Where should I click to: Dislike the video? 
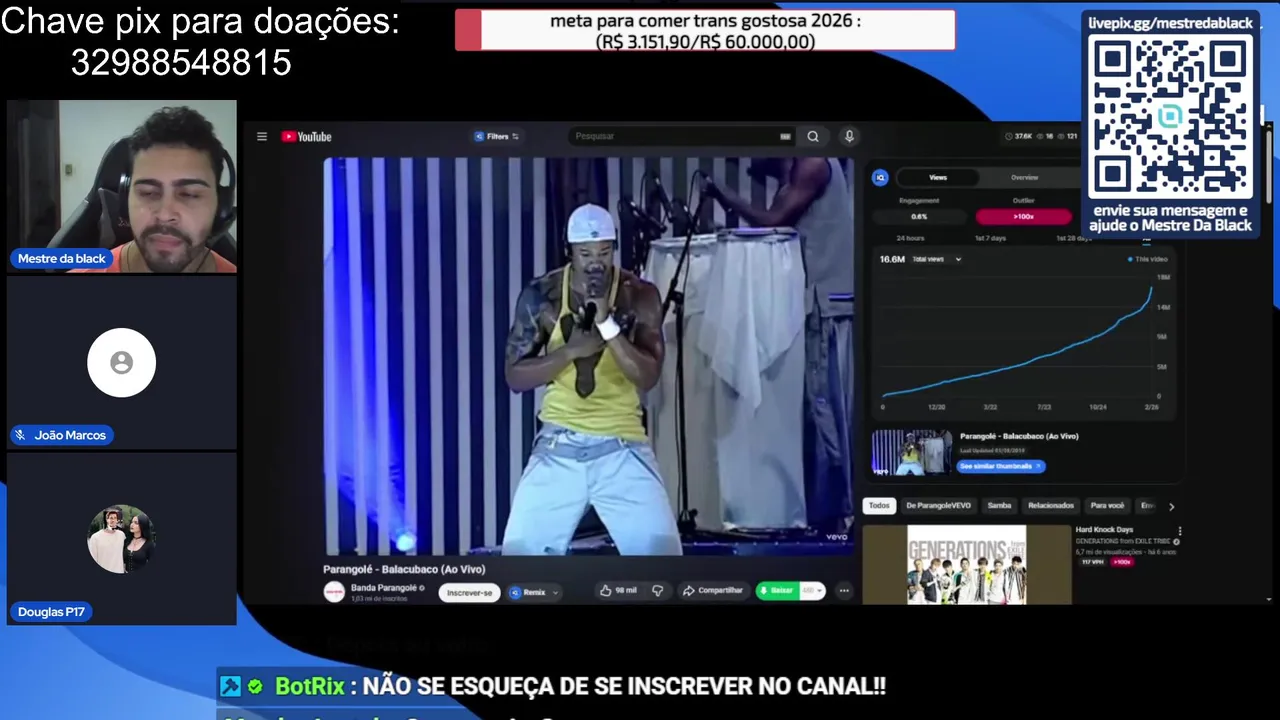tap(657, 591)
